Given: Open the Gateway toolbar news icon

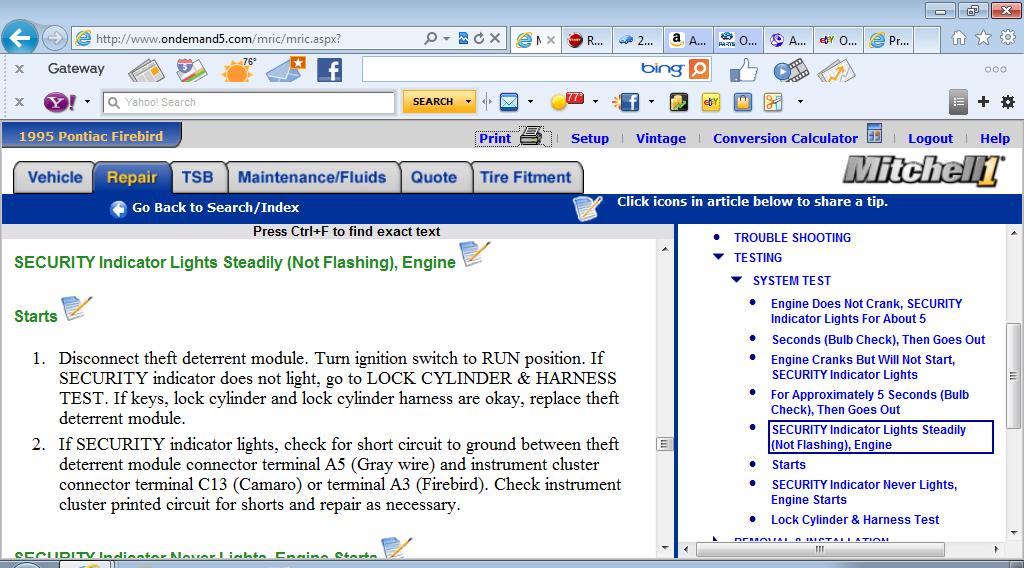Looking at the screenshot, I should pyautogui.click(x=146, y=71).
